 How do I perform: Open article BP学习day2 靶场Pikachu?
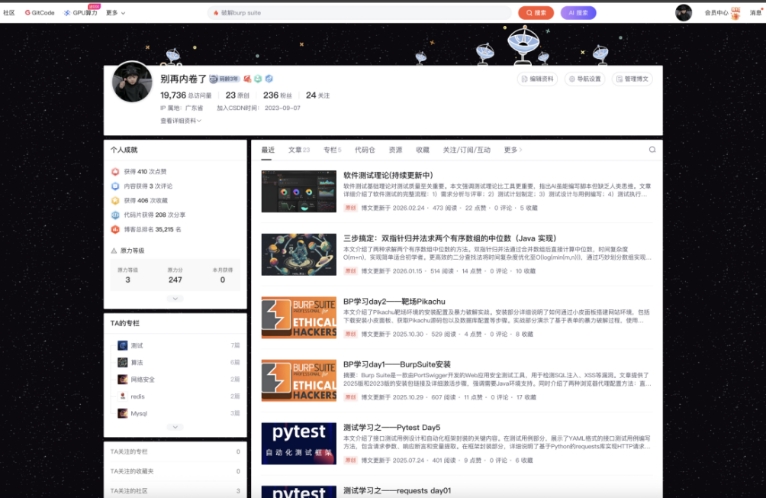pyautogui.click(x=394, y=301)
